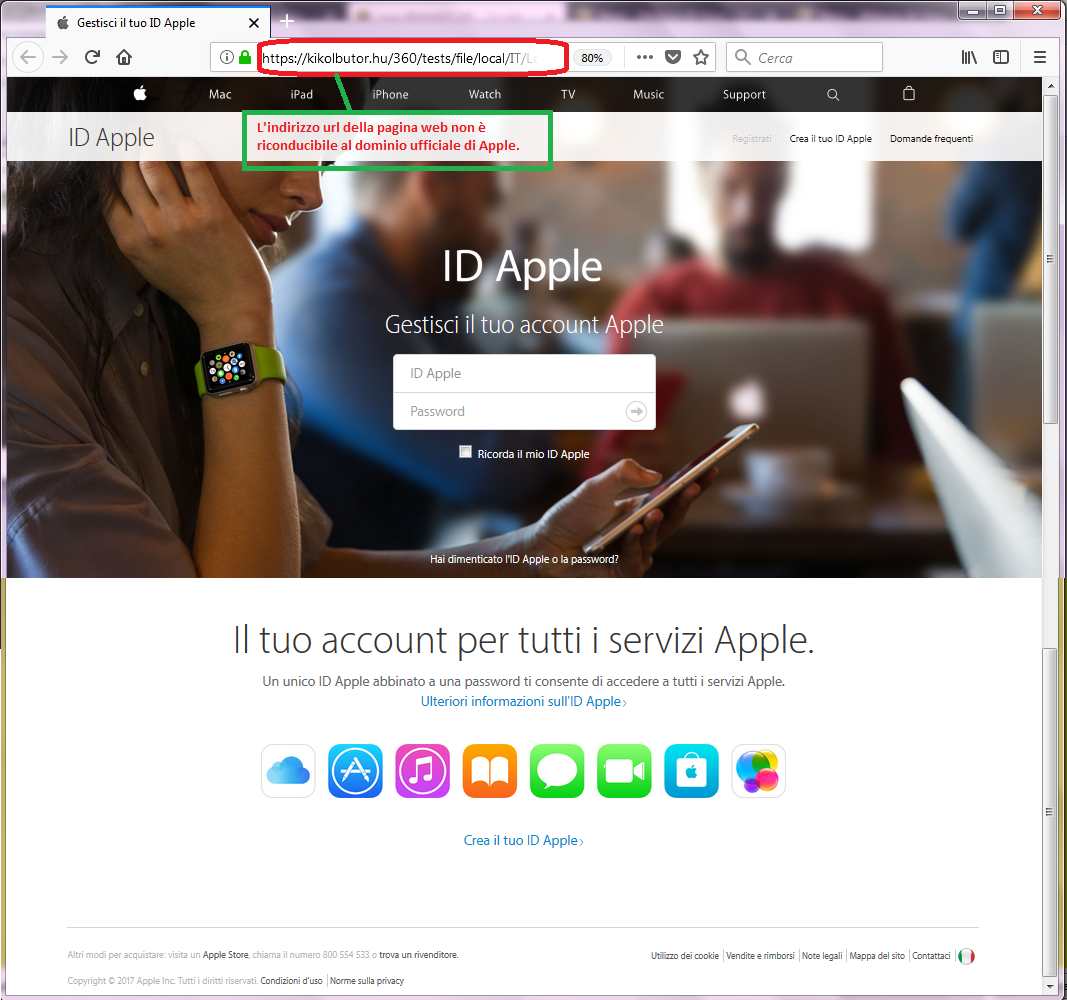Open 'Condizioni d'uso' footer link
This screenshot has height=1000, width=1067.
click(291, 980)
